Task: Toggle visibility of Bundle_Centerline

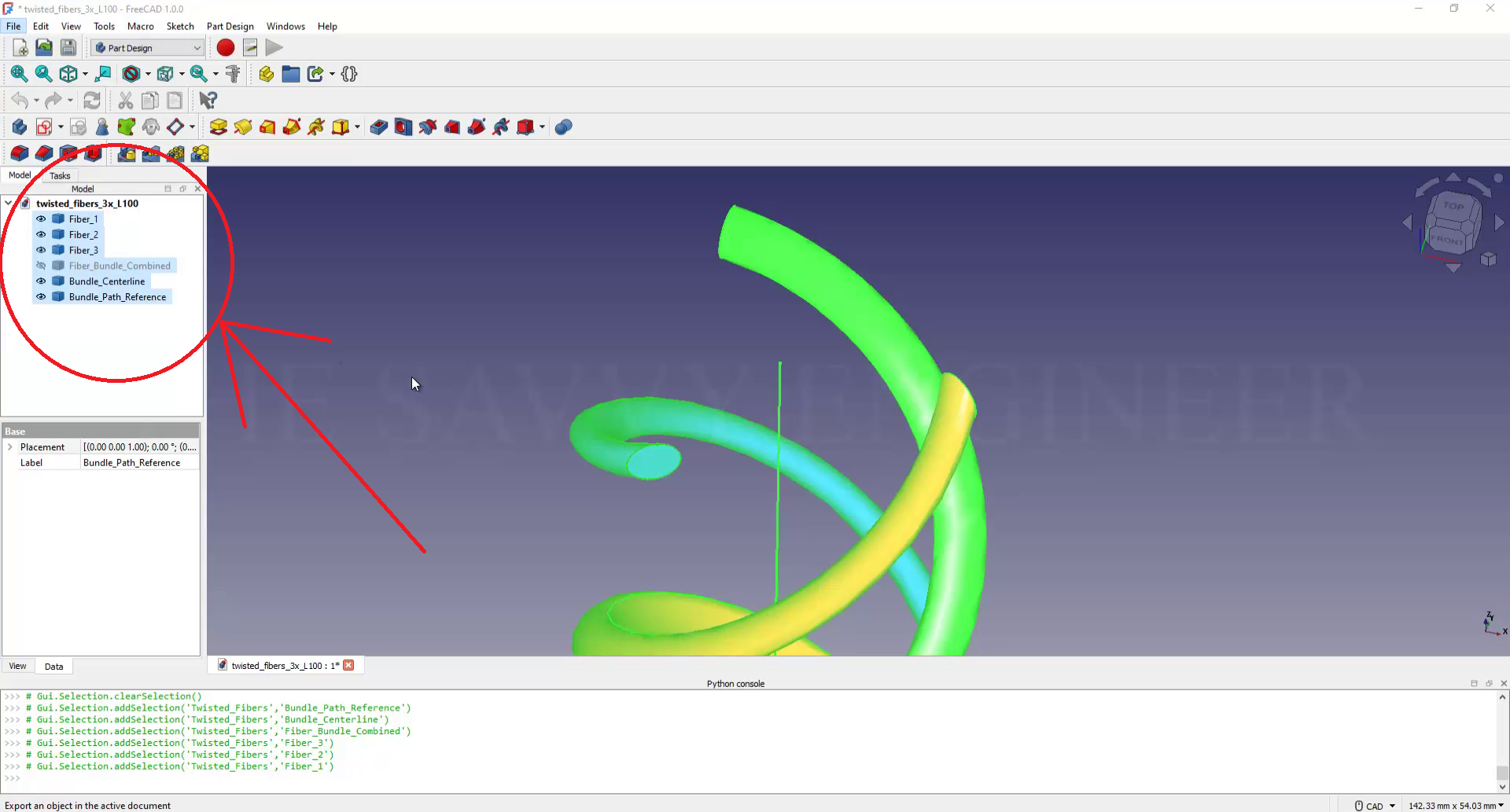Action: click(41, 281)
